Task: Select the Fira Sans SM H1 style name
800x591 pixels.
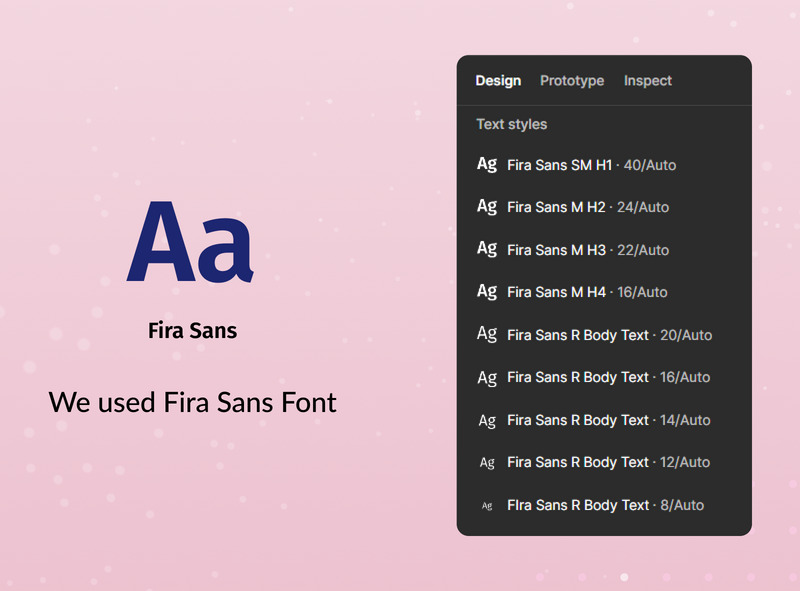Action: coord(559,165)
